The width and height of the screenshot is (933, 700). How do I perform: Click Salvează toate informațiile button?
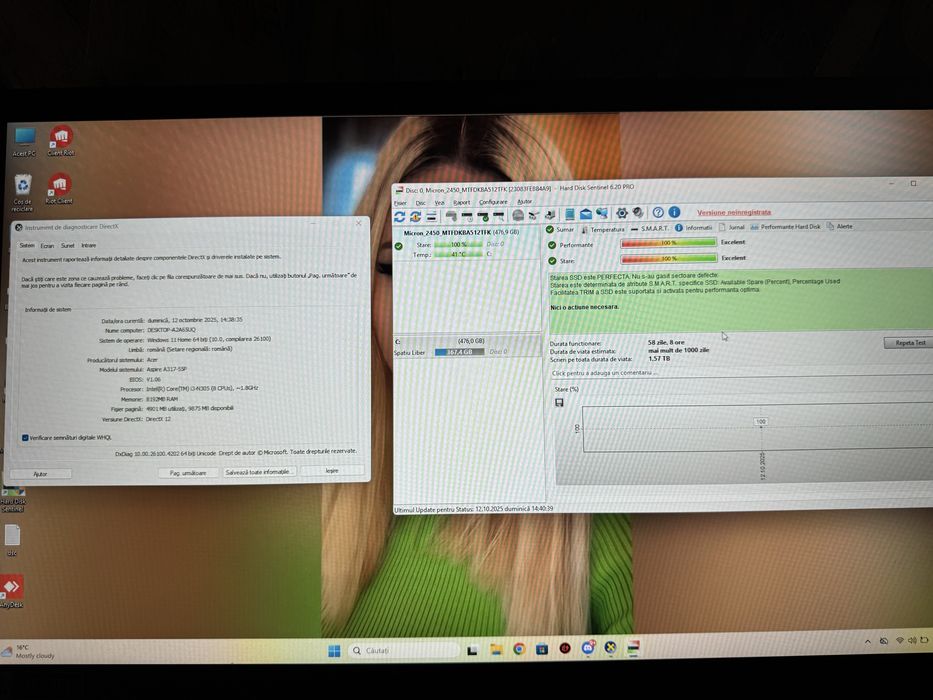pyautogui.click(x=258, y=472)
